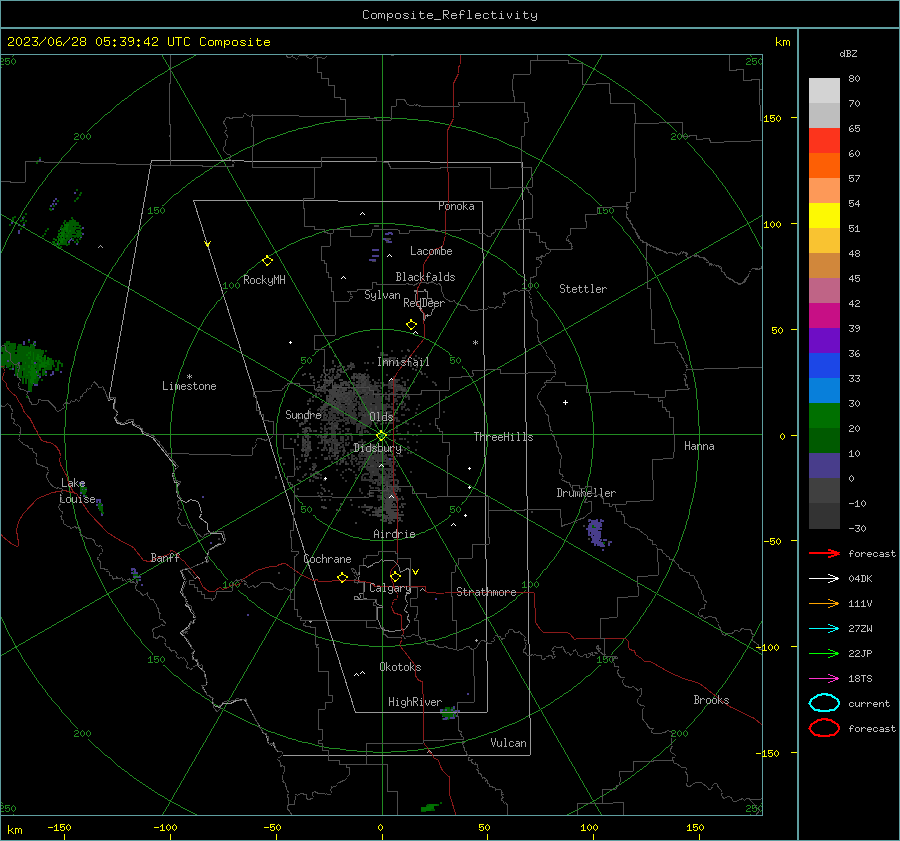Click the cyan 27ZW arrow in the legend

pos(824,629)
